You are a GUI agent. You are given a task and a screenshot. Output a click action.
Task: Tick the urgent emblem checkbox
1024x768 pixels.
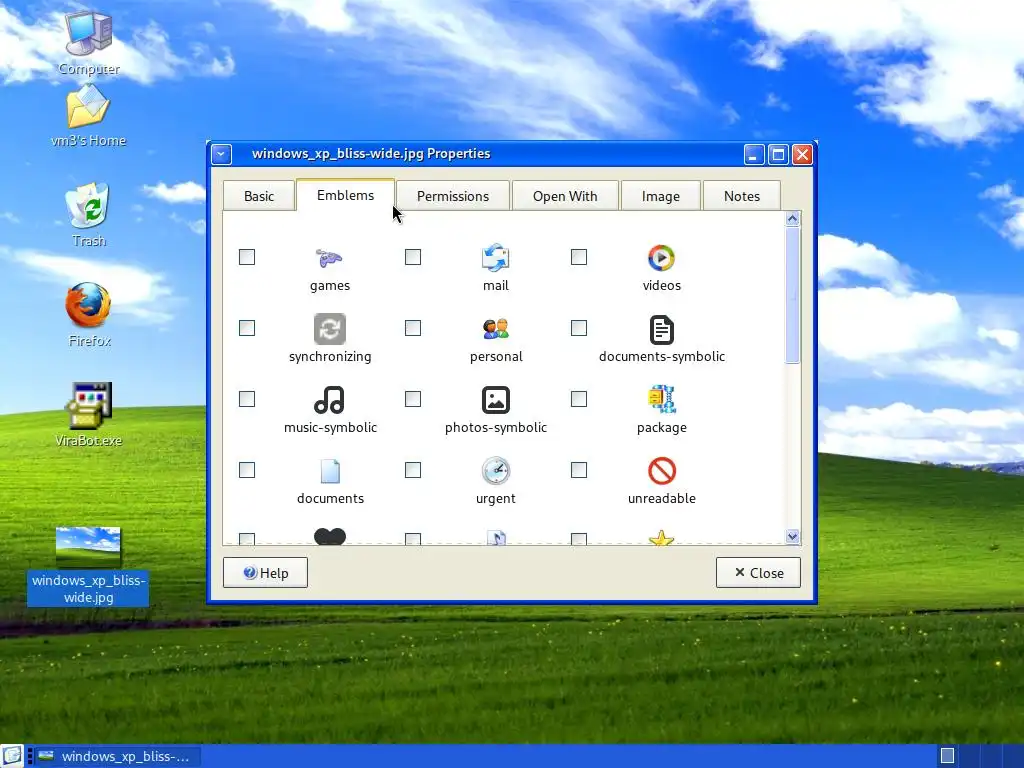pos(413,470)
